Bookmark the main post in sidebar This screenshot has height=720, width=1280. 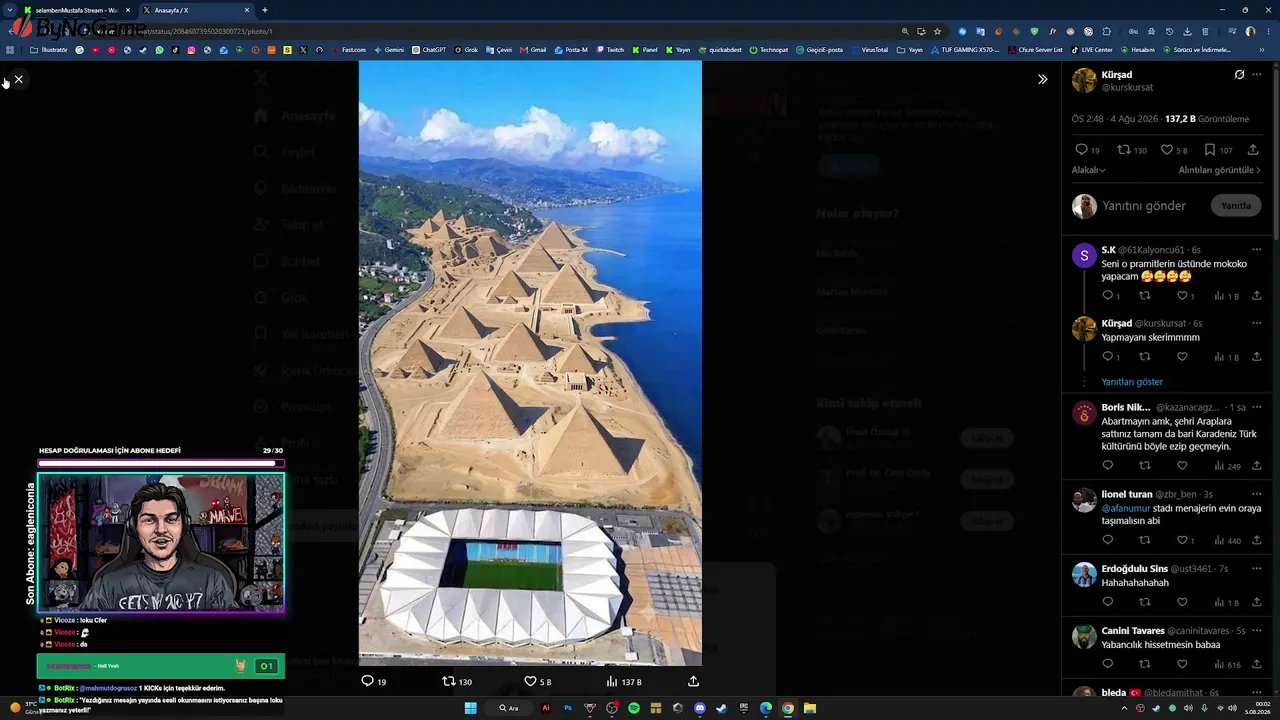tap(1209, 150)
